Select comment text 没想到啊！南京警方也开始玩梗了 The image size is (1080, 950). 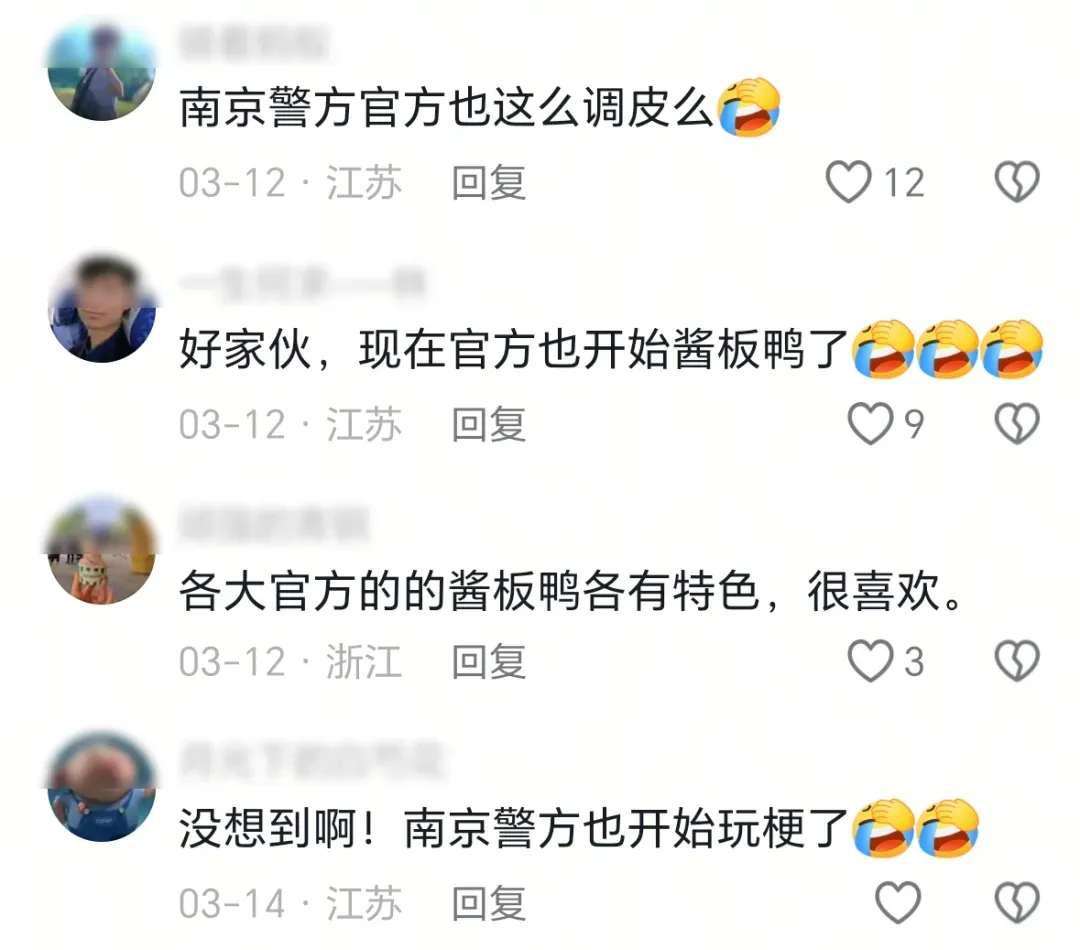[x=513, y=829]
